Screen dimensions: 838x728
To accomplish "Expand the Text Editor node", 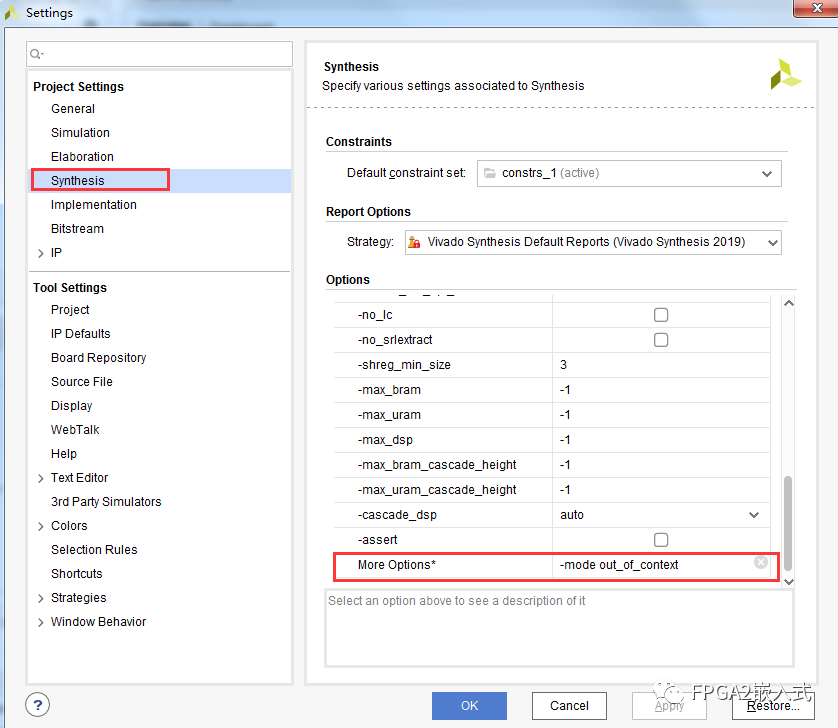I will 41,478.
